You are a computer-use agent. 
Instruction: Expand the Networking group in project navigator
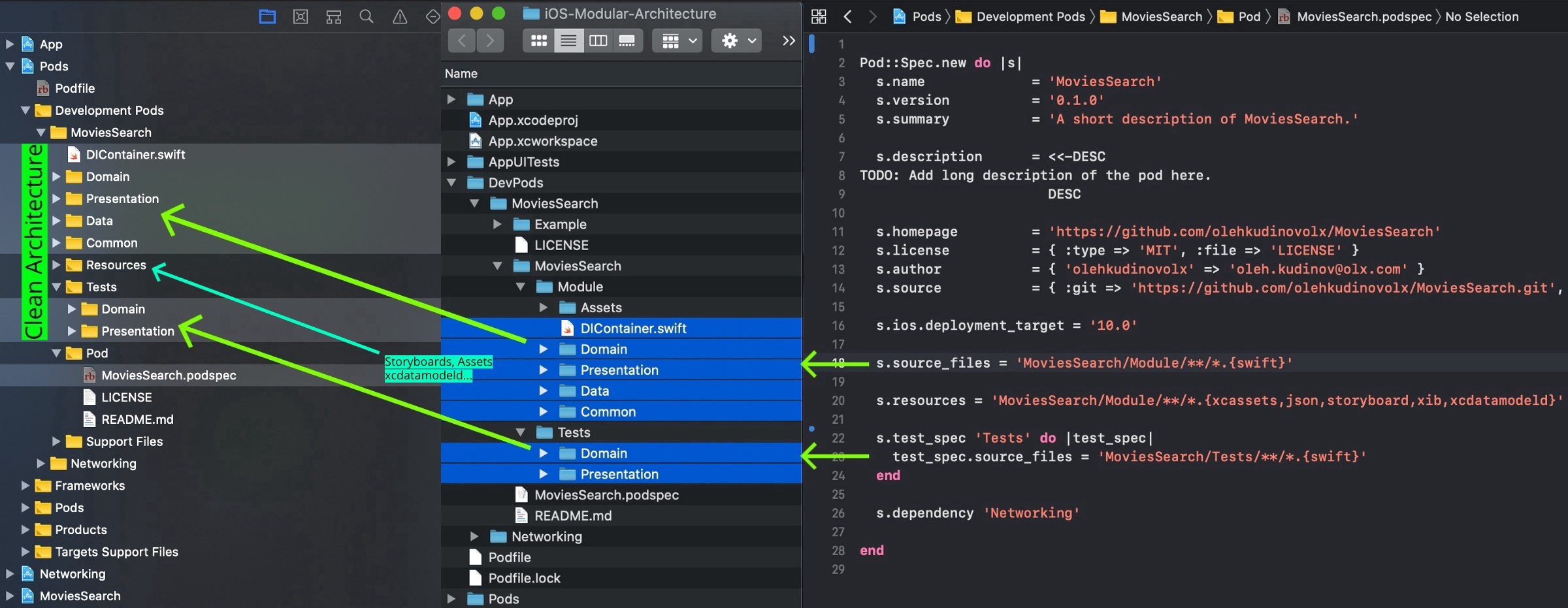[x=41, y=463]
